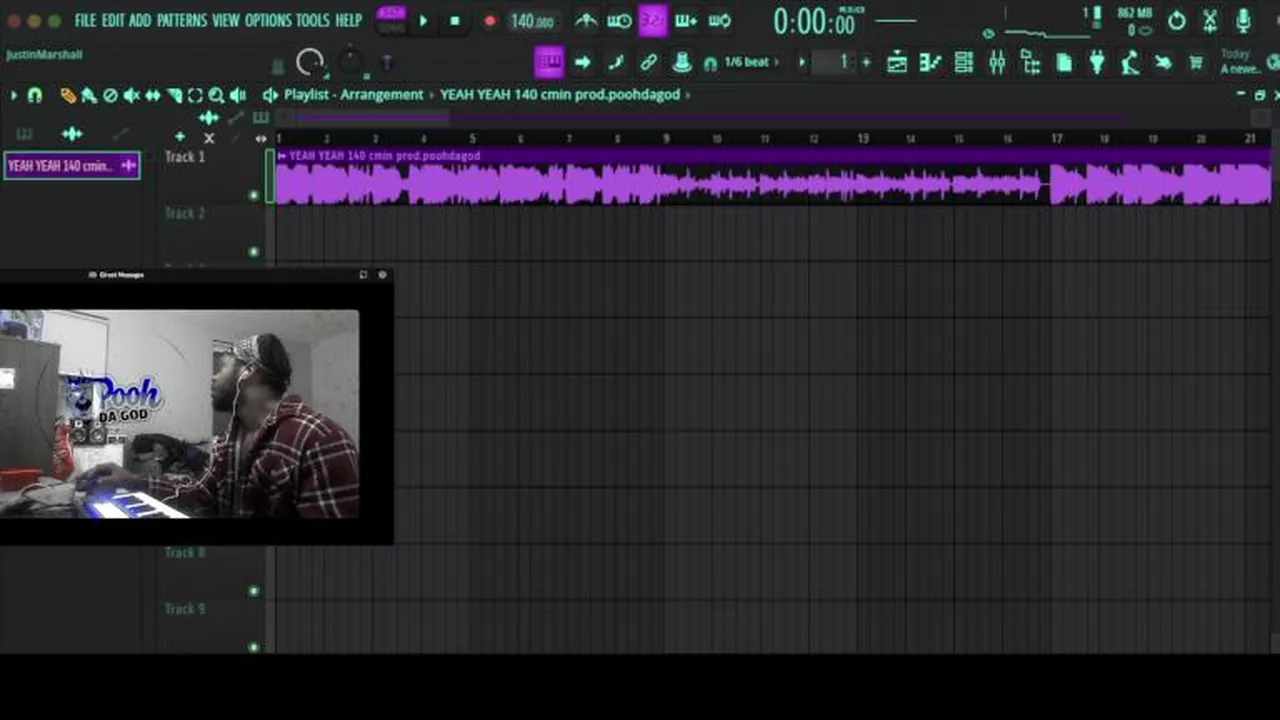The height and width of the screenshot is (720, 1280).
Task: Open the arrow after prod.poohdagod breadcrumb
Action: pos(688,95)
